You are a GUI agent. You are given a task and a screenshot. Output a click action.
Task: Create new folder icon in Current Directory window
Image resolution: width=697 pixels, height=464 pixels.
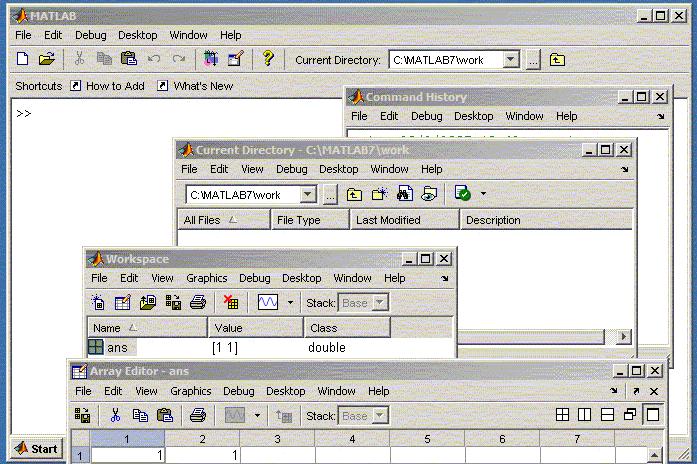[380, 194]
